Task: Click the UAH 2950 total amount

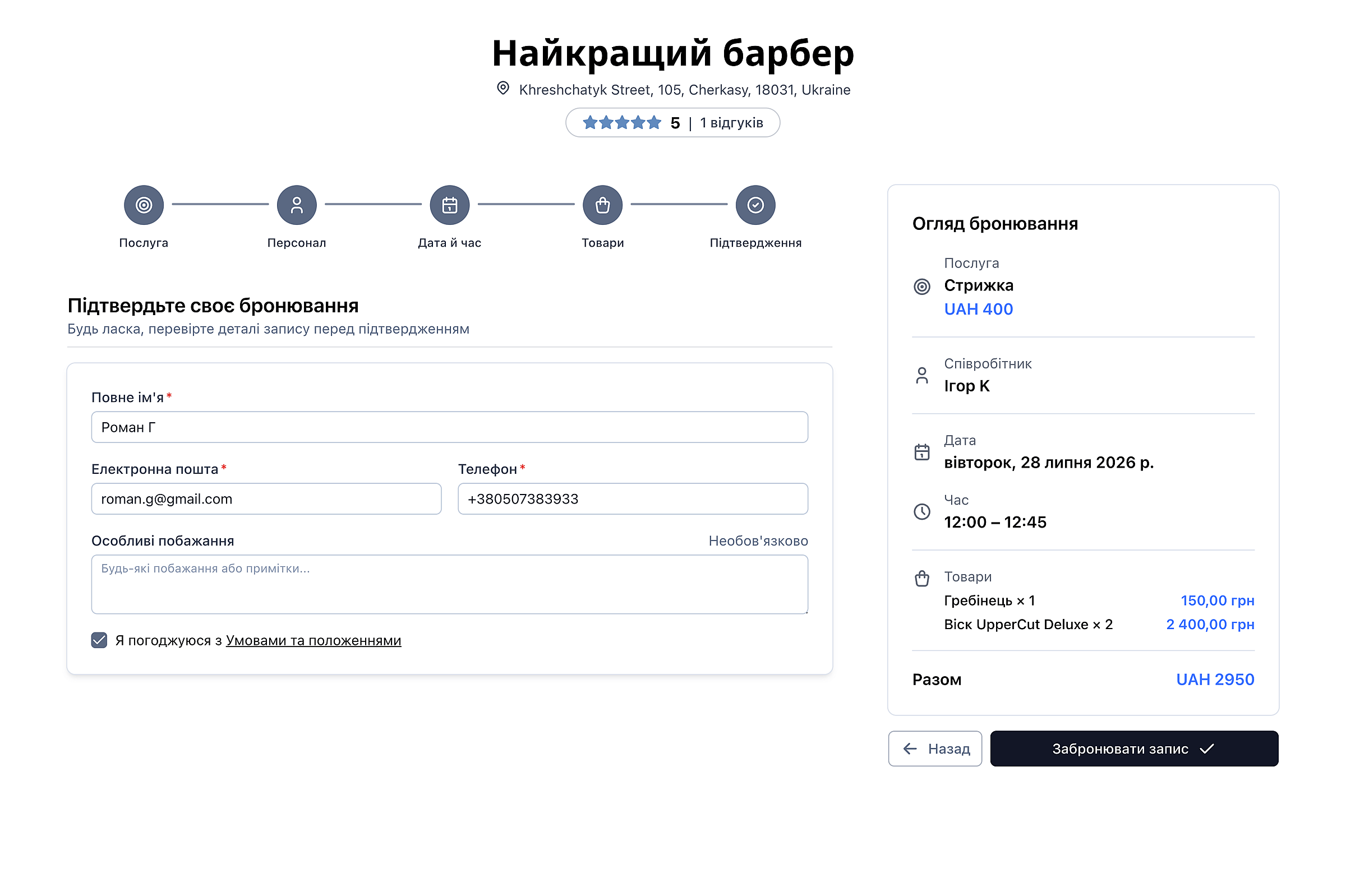Action: pyautogui.click(x=1215, y=680)
